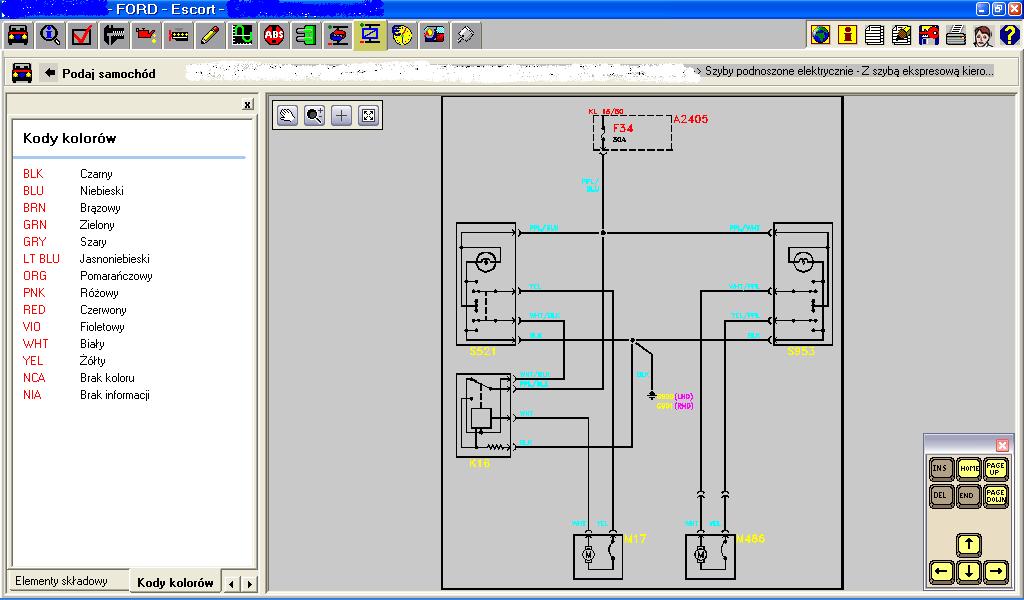This screenshot has width=1024, height=600.
Task: Click the PAGE DOWN key on the keypad
Action: 995,496
